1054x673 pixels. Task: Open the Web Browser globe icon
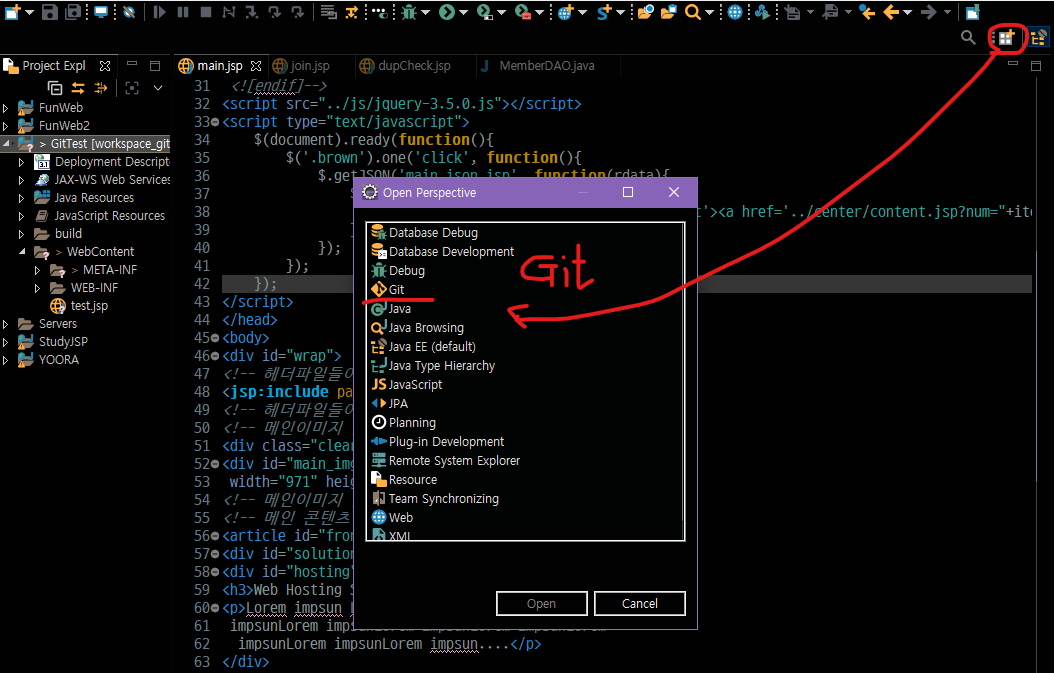coord(735,11)
